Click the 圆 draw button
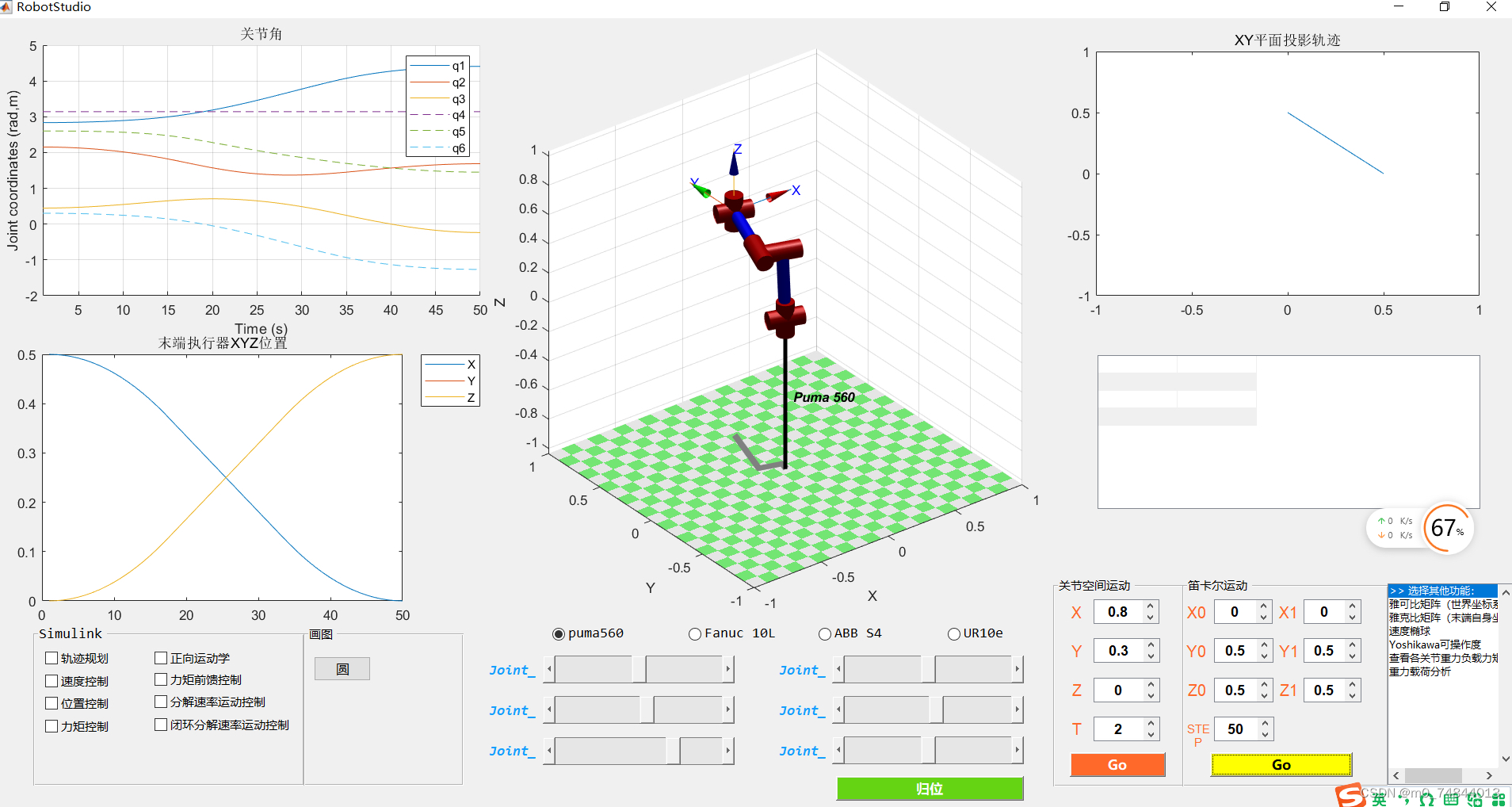 pyautogui.click(x=342, y=669)
